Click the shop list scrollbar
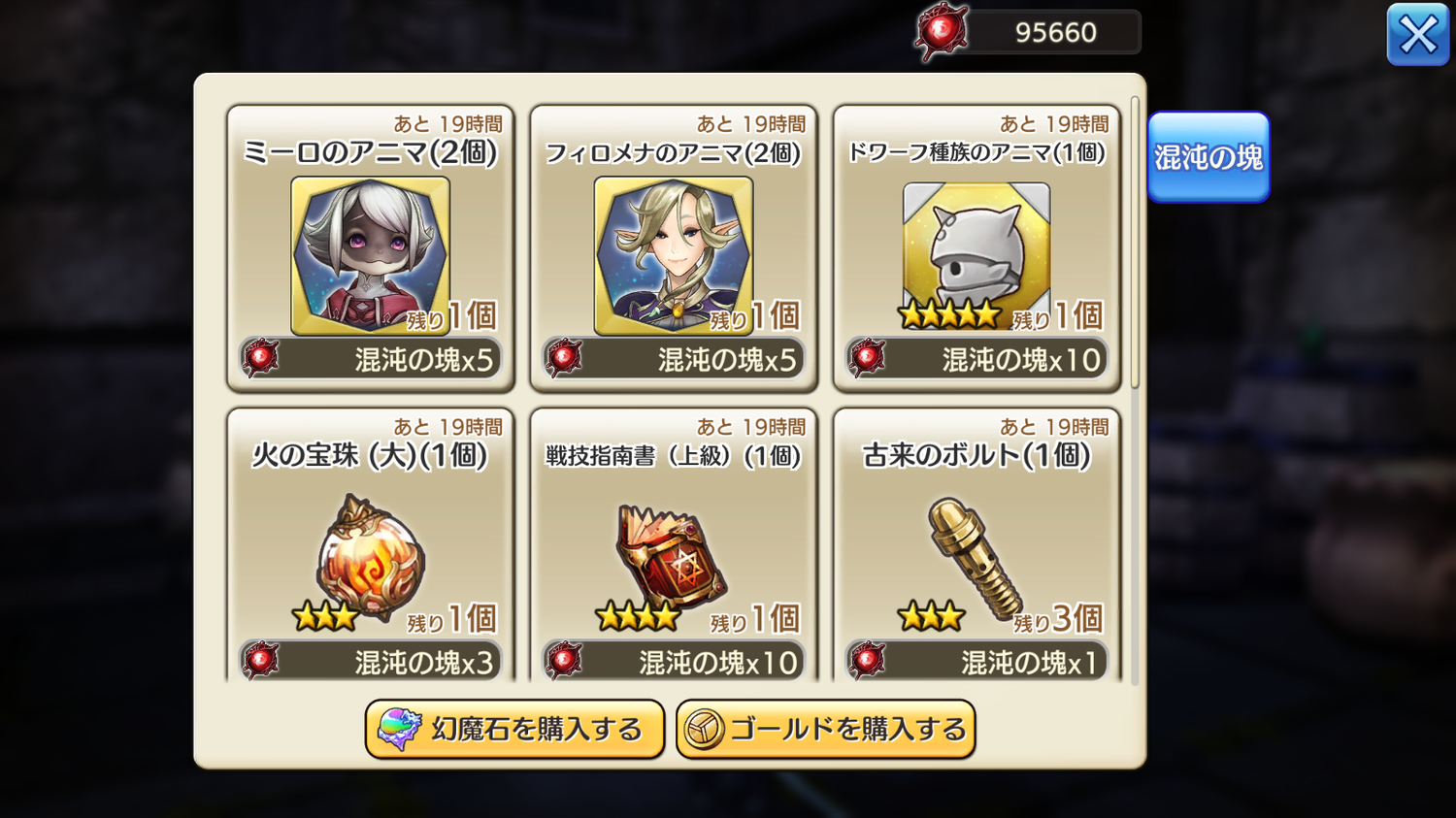 point(1135,243)
